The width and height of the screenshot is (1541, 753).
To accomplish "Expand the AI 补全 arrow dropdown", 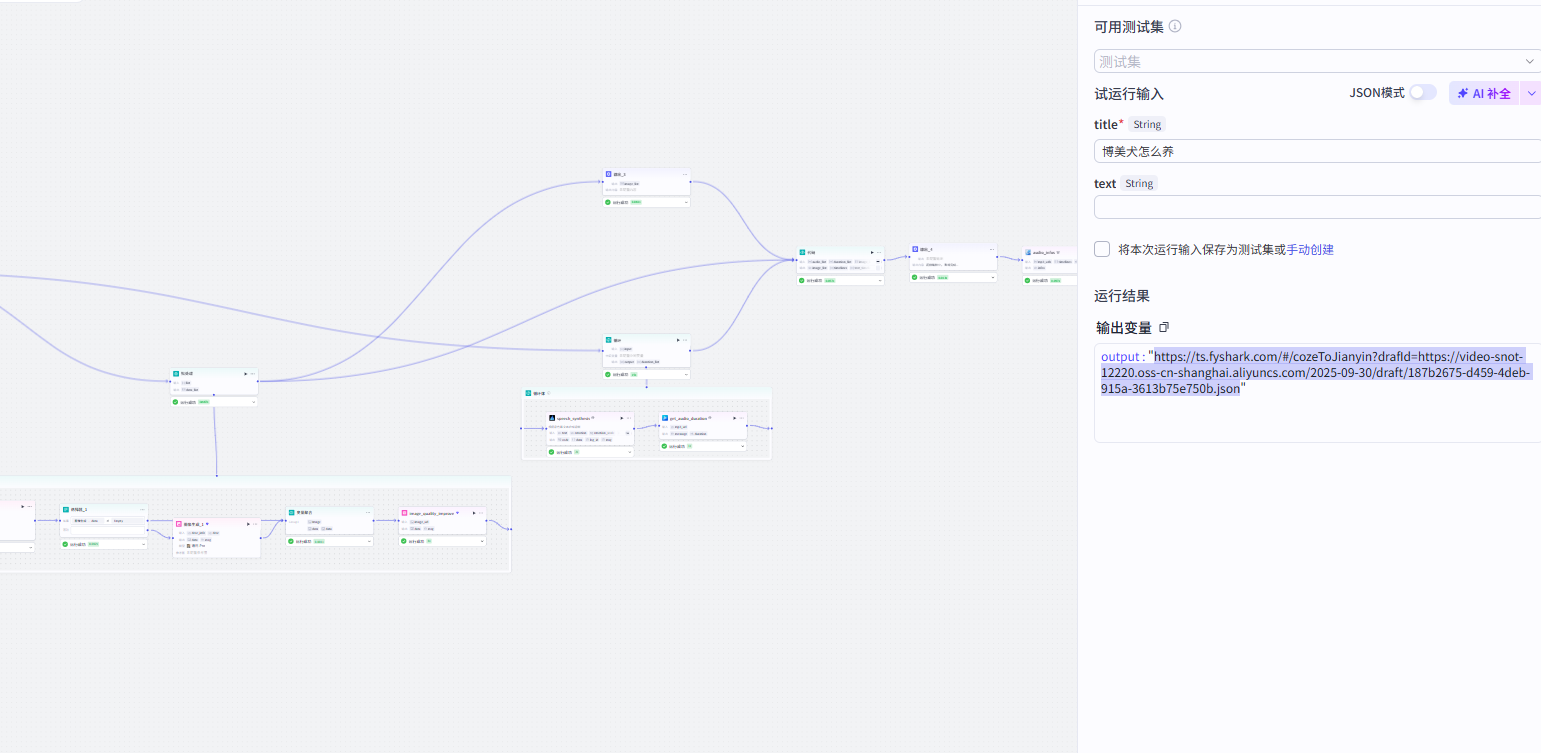I will pyautogui.click(x=1530, y=93).
